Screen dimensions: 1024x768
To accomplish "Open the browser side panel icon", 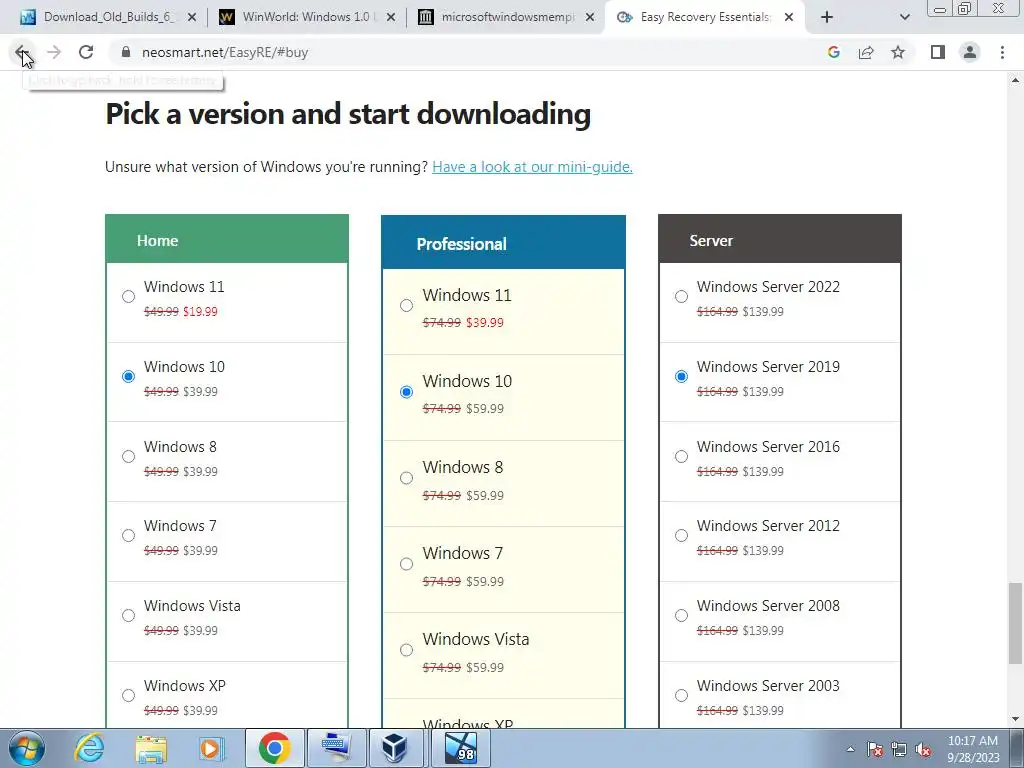I will [x=938, y=52].
